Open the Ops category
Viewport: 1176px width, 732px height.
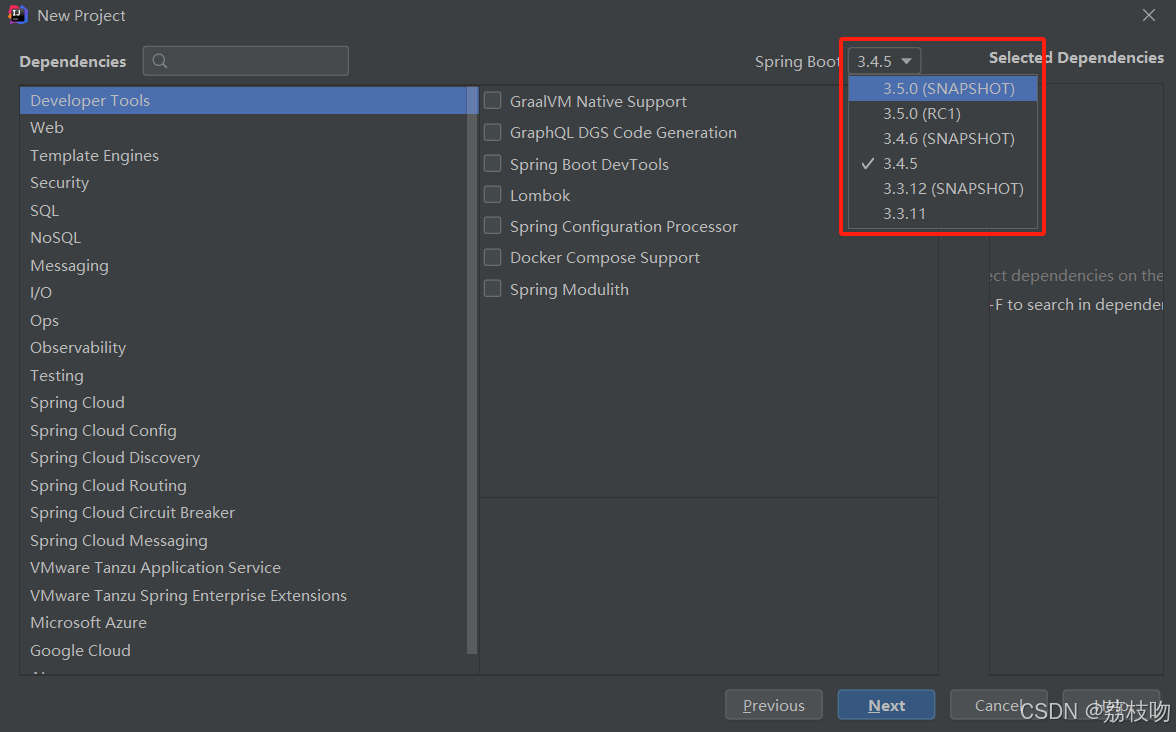(x=244, y=320)
